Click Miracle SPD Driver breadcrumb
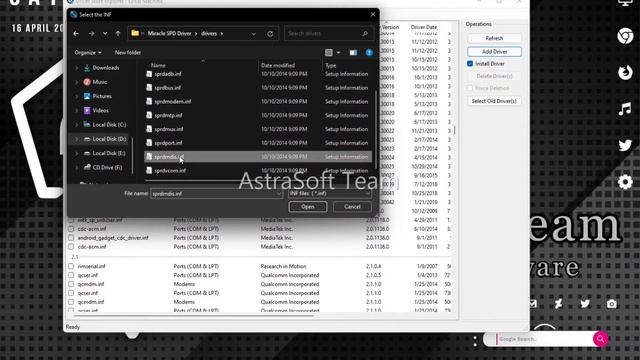The height and width of the screenshot is (360, 640). (x=169, y=33)
